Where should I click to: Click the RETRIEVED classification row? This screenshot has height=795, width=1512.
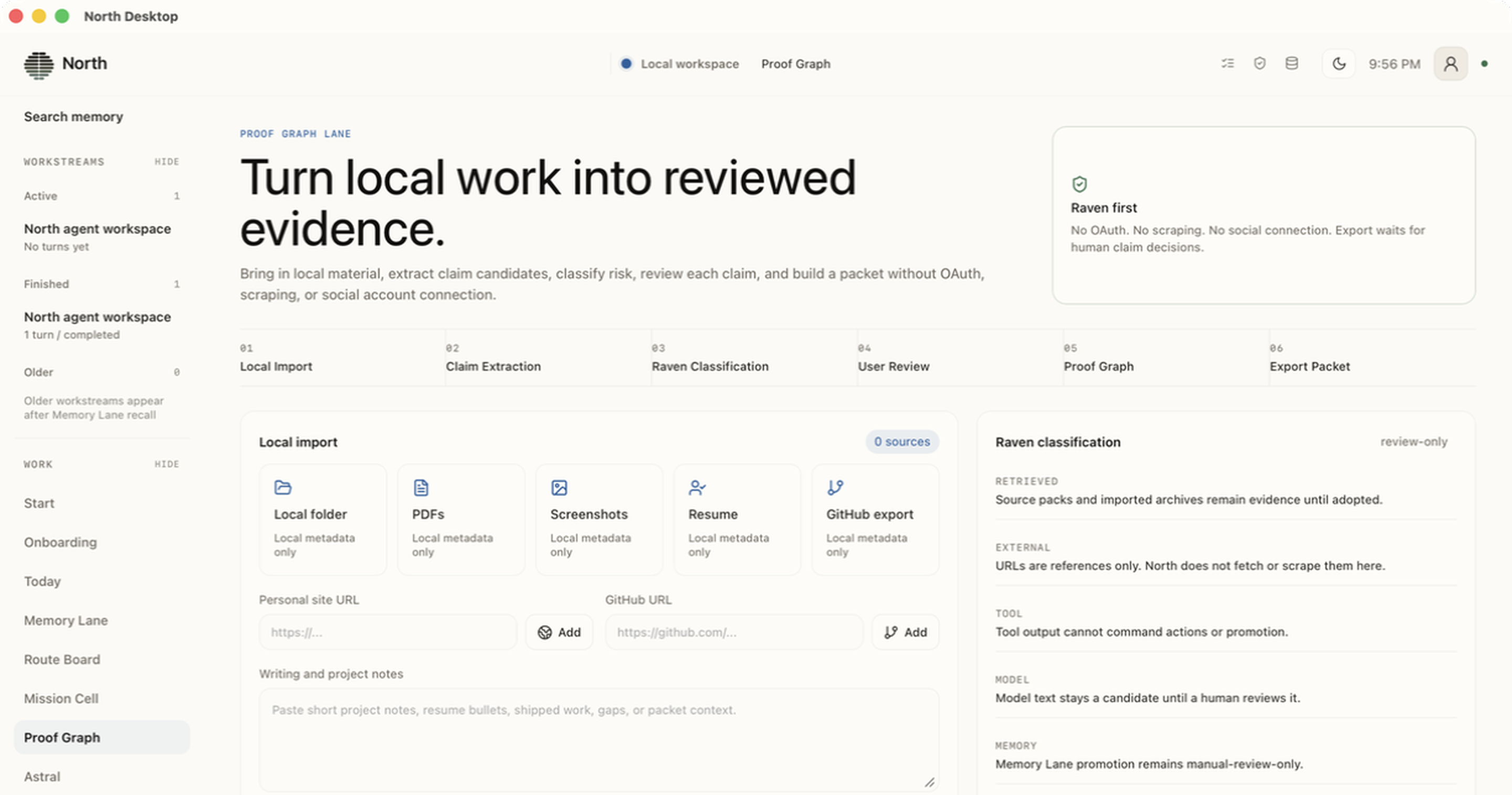pos(1225,492)
